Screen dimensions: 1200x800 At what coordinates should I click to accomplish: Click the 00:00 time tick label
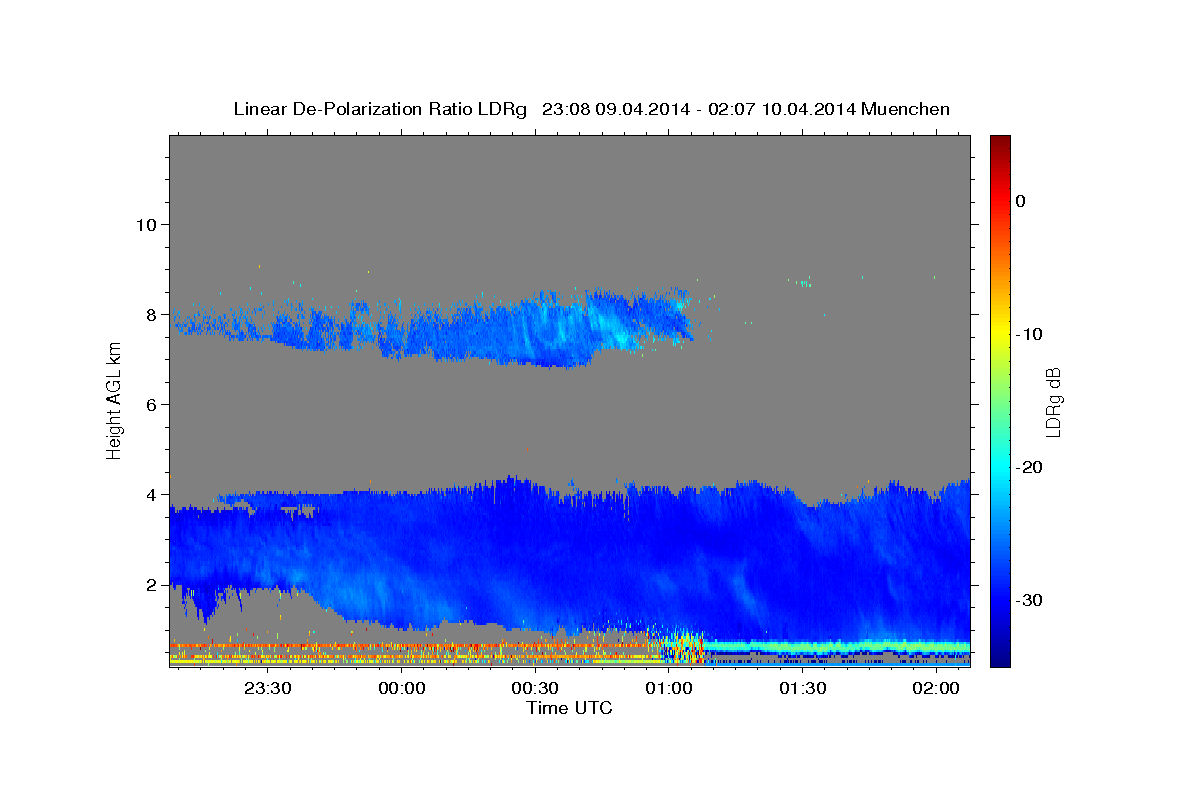(x=402, y=688)
